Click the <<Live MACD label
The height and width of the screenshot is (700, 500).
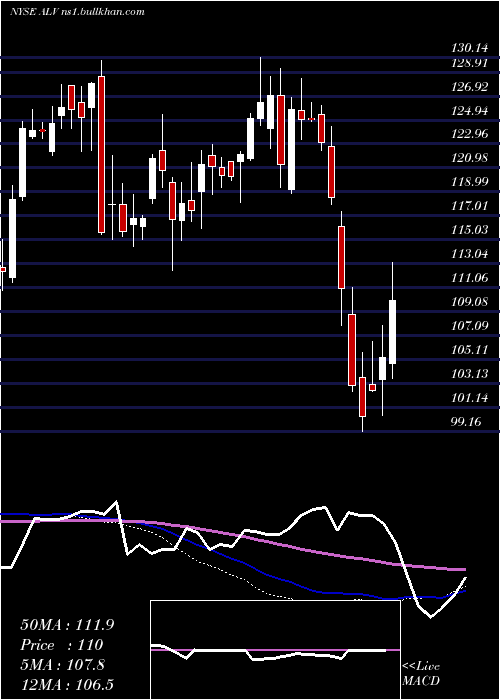pos(421,674)
